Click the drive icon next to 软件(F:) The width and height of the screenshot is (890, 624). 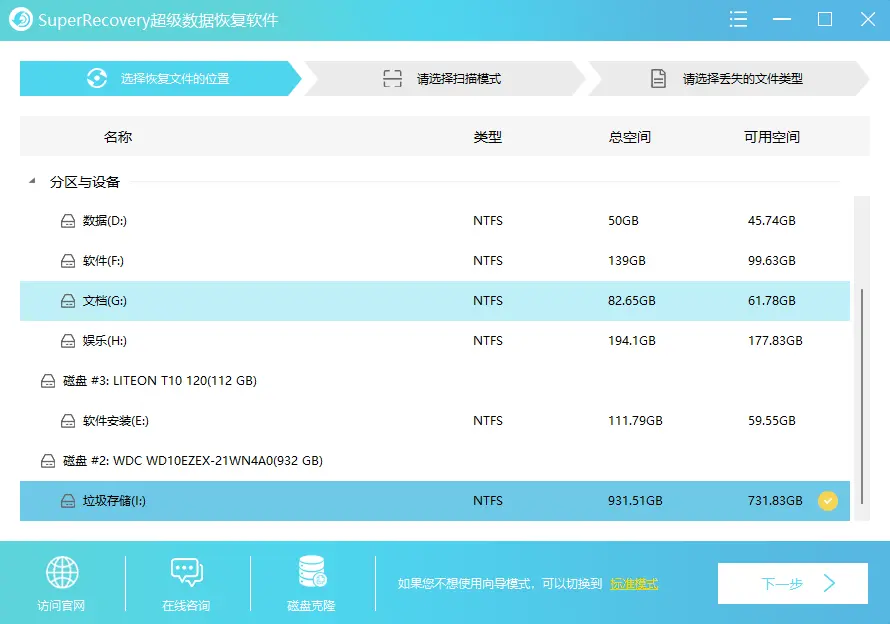point(68,261)
